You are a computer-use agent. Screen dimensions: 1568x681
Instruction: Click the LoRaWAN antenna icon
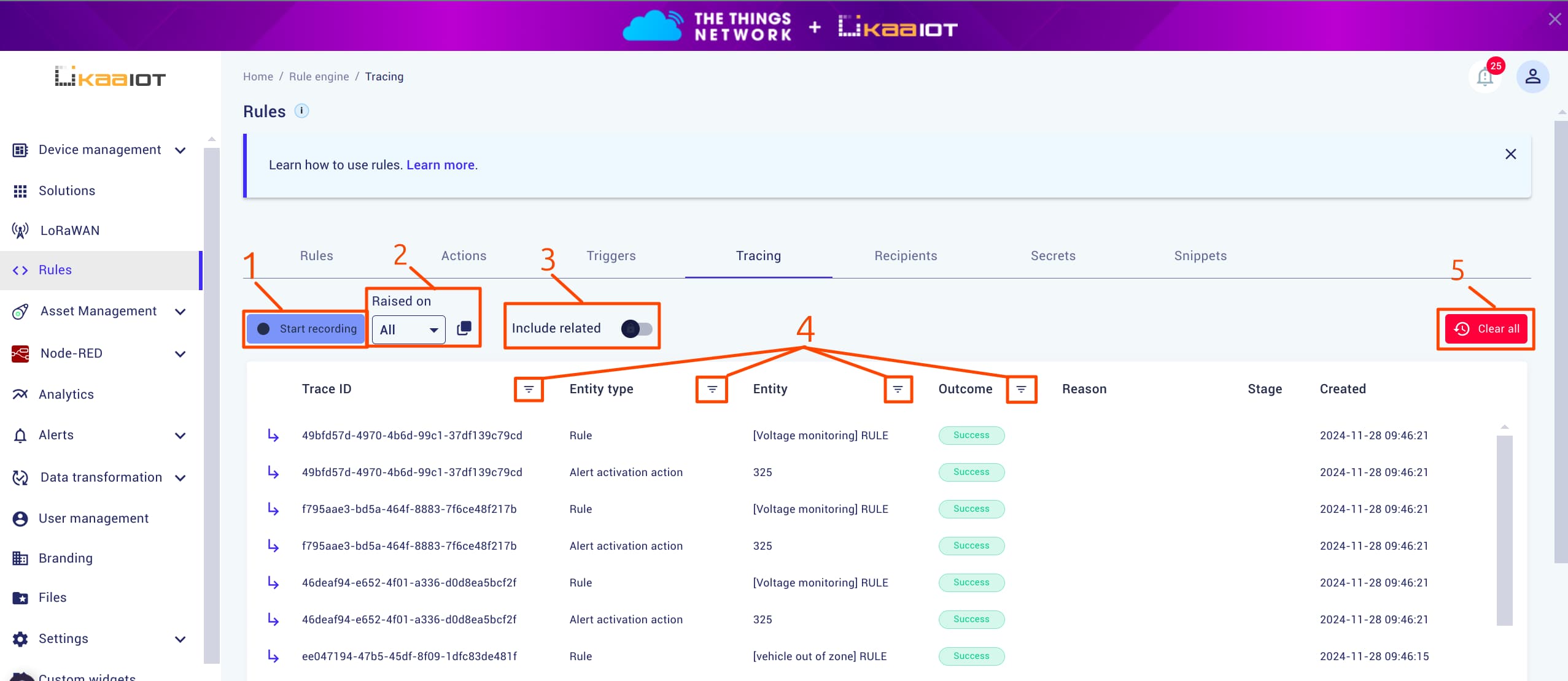tap(20, 231)
